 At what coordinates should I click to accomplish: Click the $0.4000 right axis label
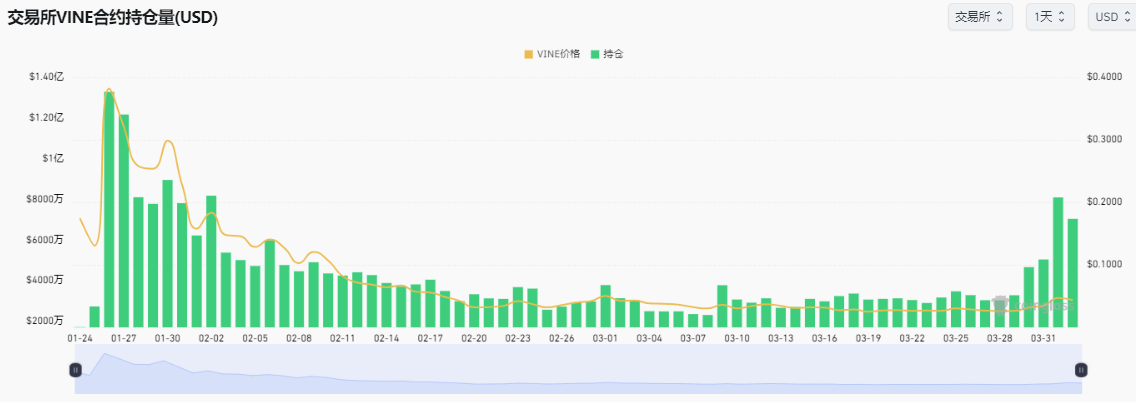click(1103, 77)
